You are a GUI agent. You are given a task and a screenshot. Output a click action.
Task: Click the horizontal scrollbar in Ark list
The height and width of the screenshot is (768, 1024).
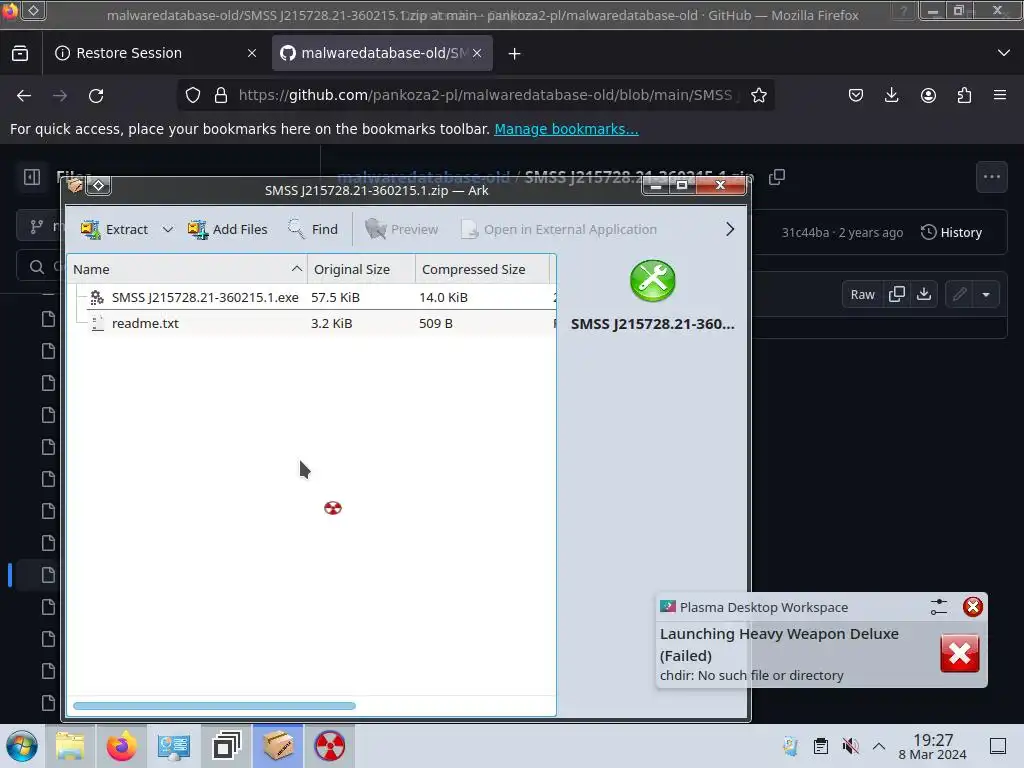tap(214, 706)
